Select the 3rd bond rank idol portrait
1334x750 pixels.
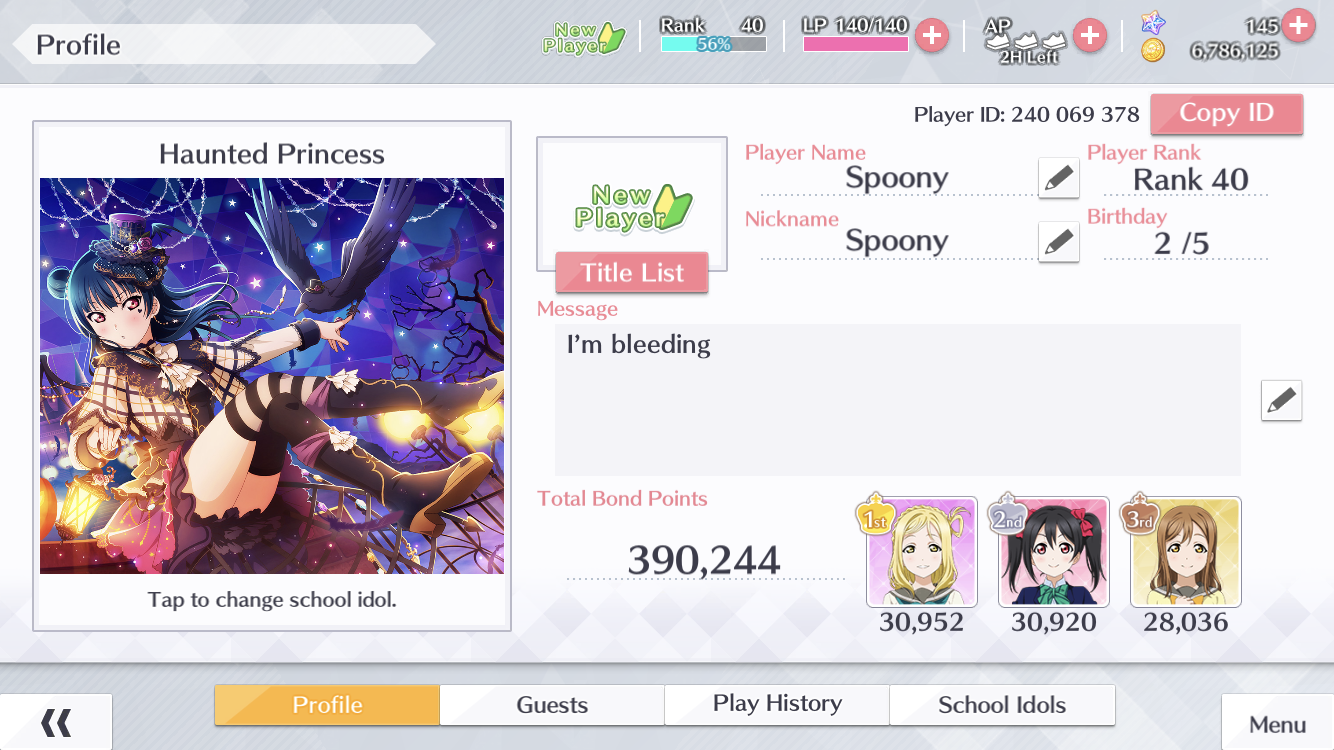tap(1185, 552)
